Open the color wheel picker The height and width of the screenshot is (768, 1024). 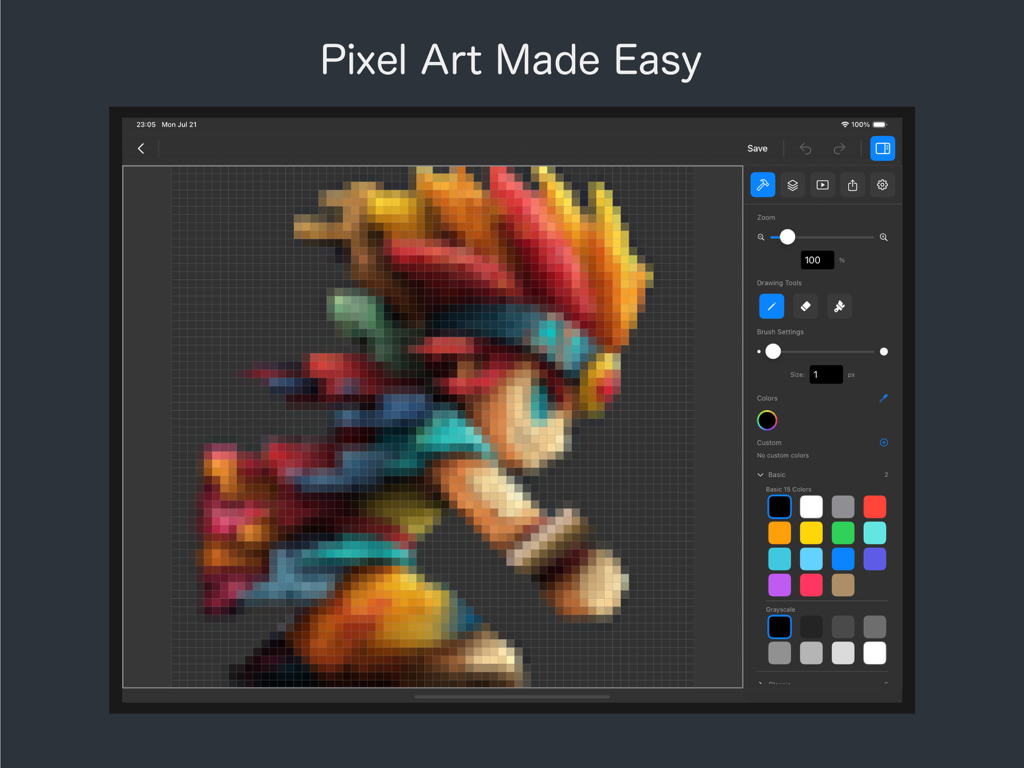point(767,420)
